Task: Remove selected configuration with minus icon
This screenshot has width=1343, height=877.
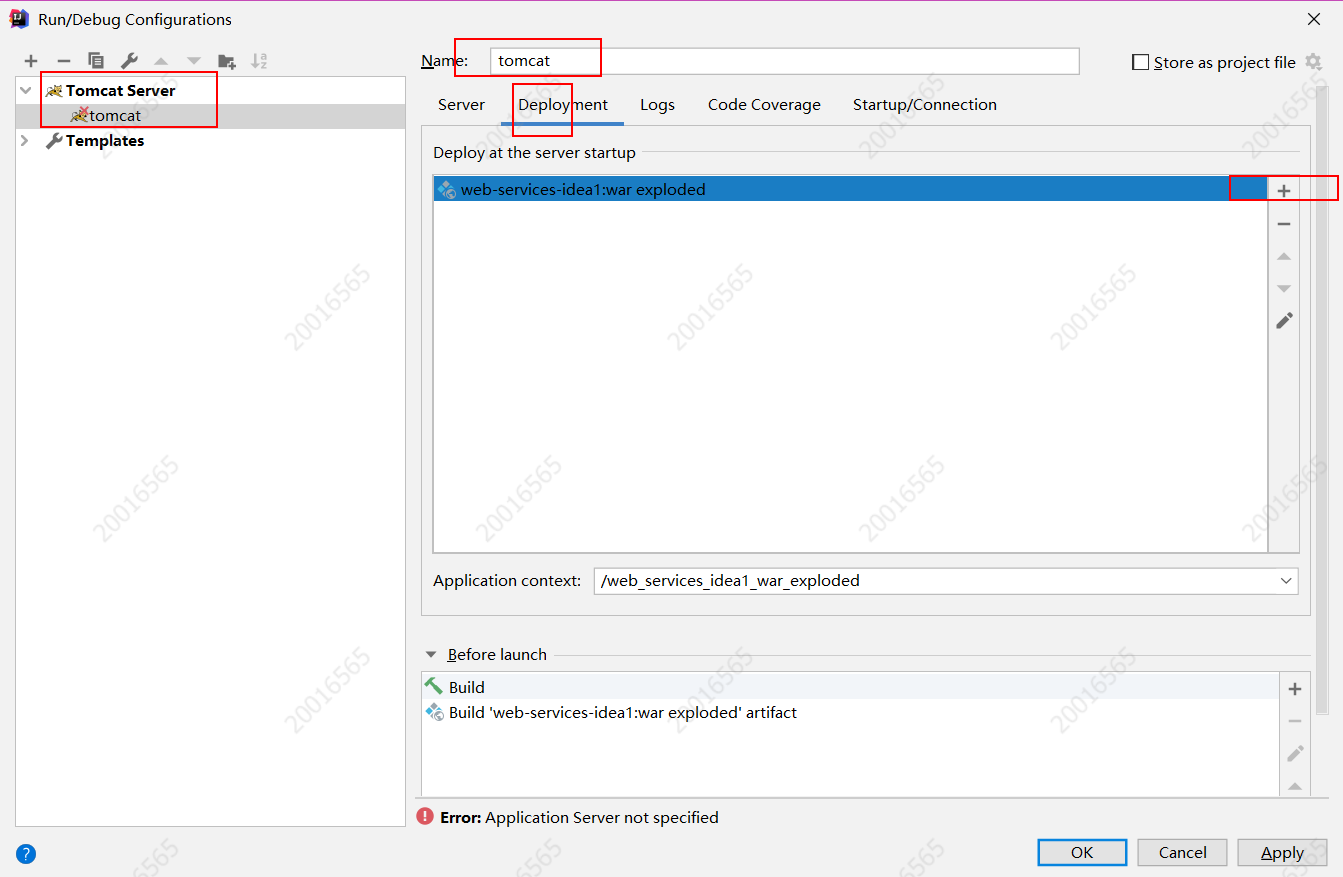Action: coord(64,61)
